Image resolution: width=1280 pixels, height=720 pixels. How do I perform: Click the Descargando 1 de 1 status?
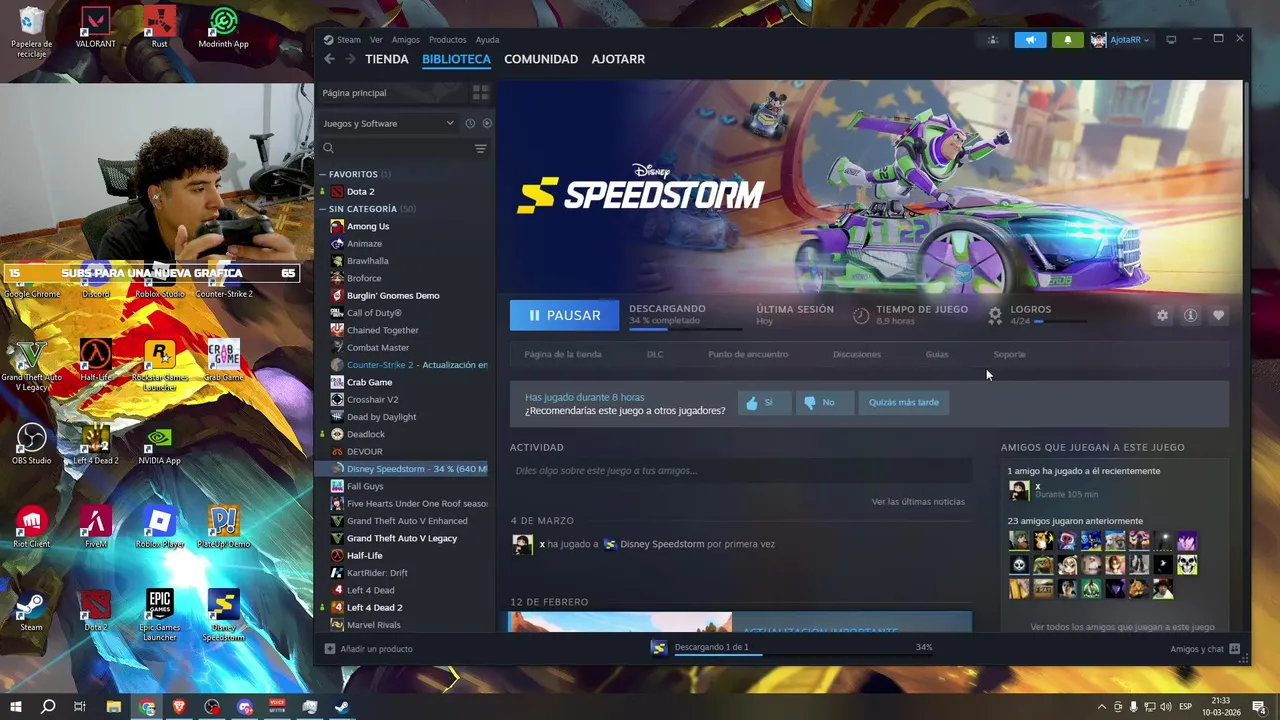click(x=711, y=647)
